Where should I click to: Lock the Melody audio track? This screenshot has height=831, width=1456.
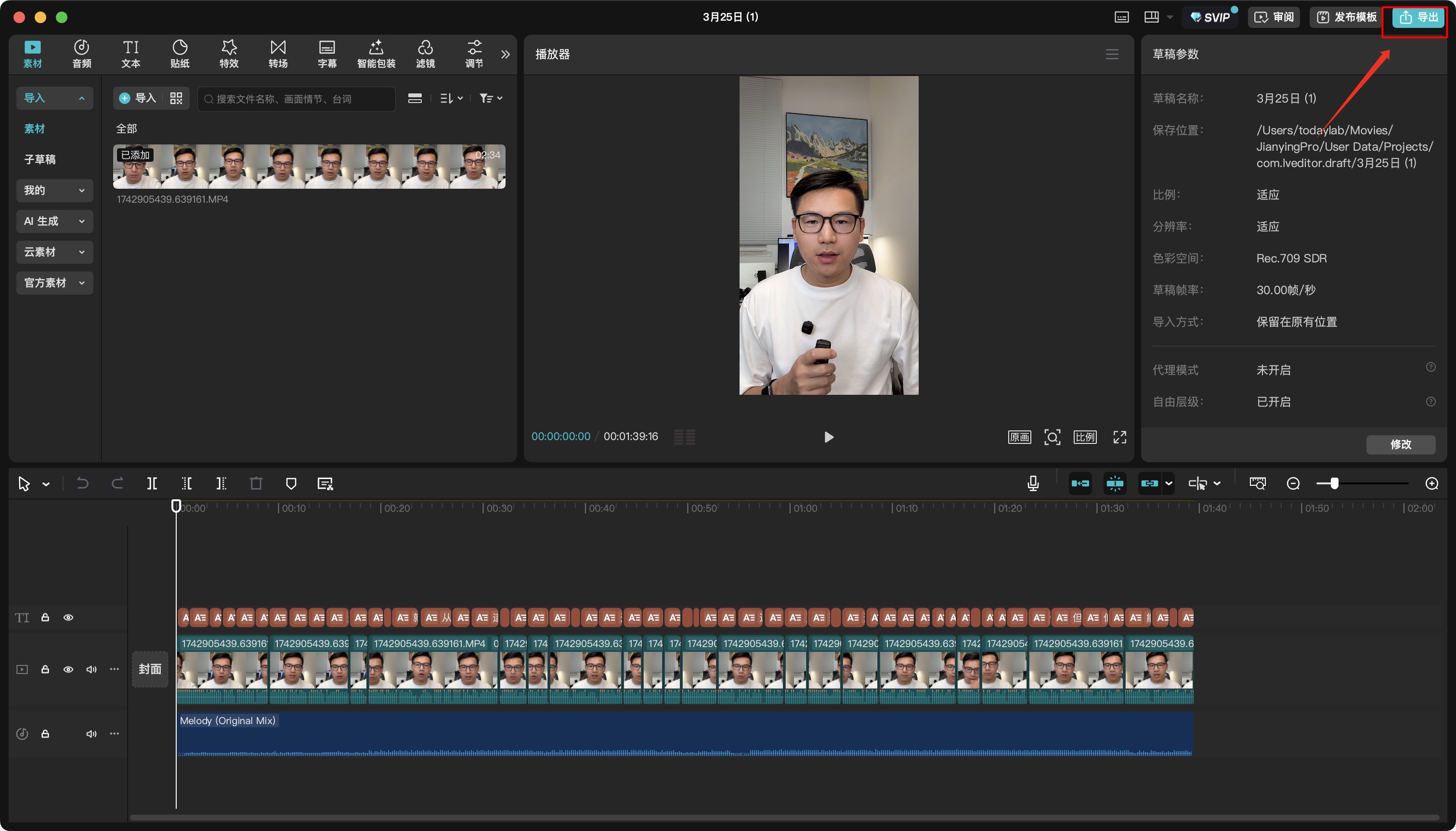pyautogui.click(x=45, y=734)
